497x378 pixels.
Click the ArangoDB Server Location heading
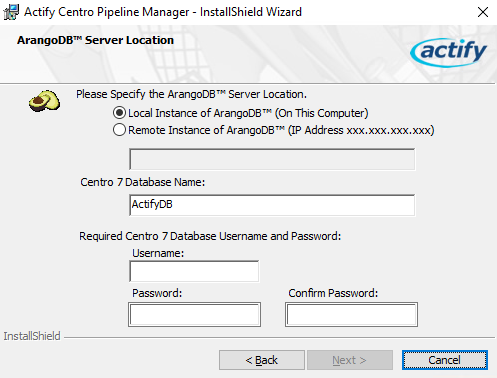point(95,40)
